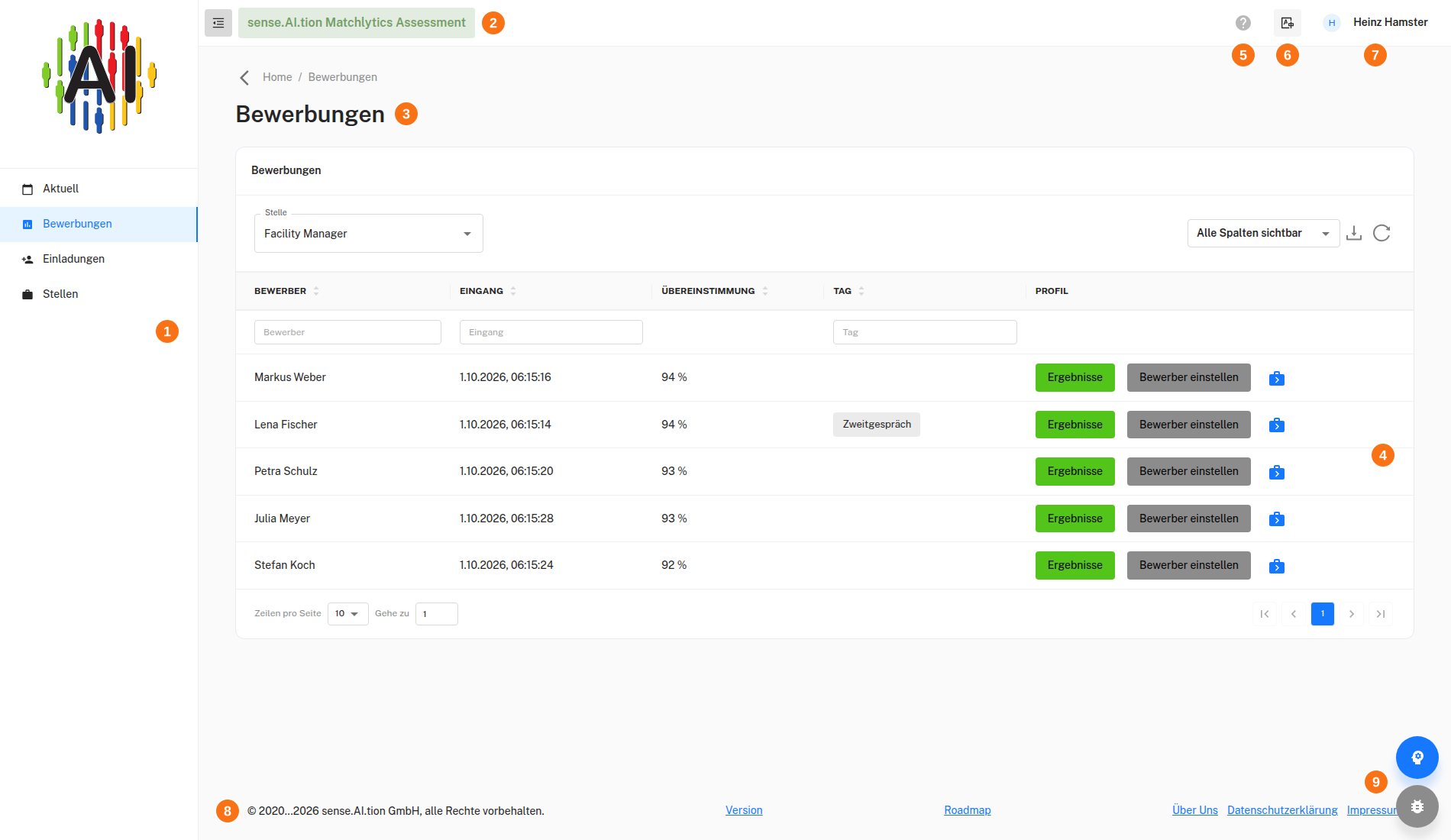The height and width of the screenshot is (840, 1451).
Task: Click the Home breadcrumb link
Action: (x=277, y=77)
